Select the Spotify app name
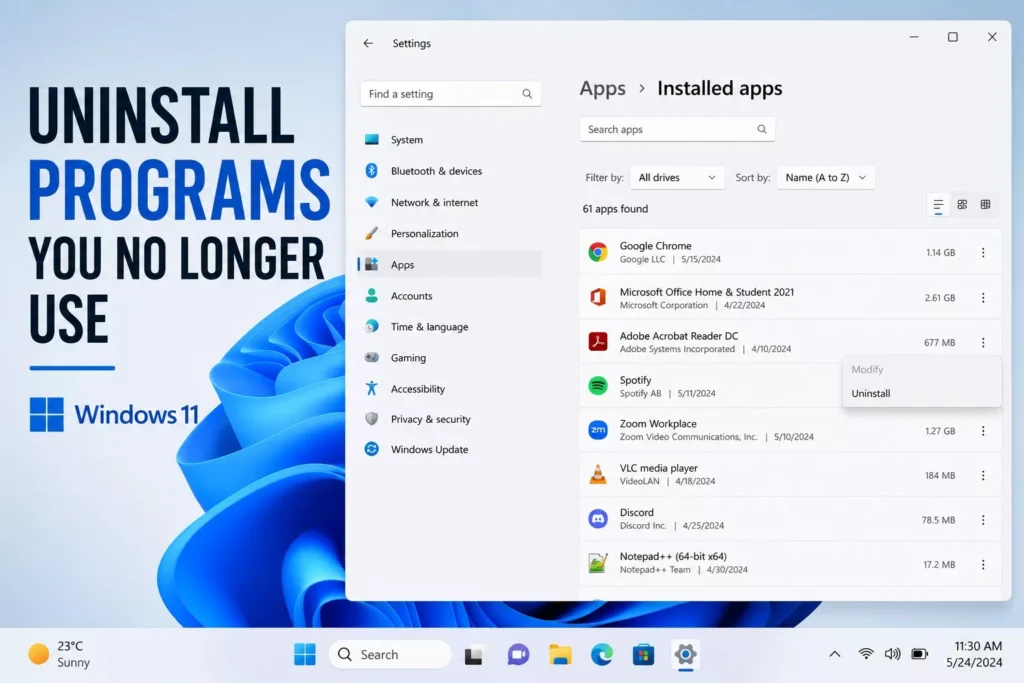The width and height of the screenshot is (1024, 683). pos(635,380)
